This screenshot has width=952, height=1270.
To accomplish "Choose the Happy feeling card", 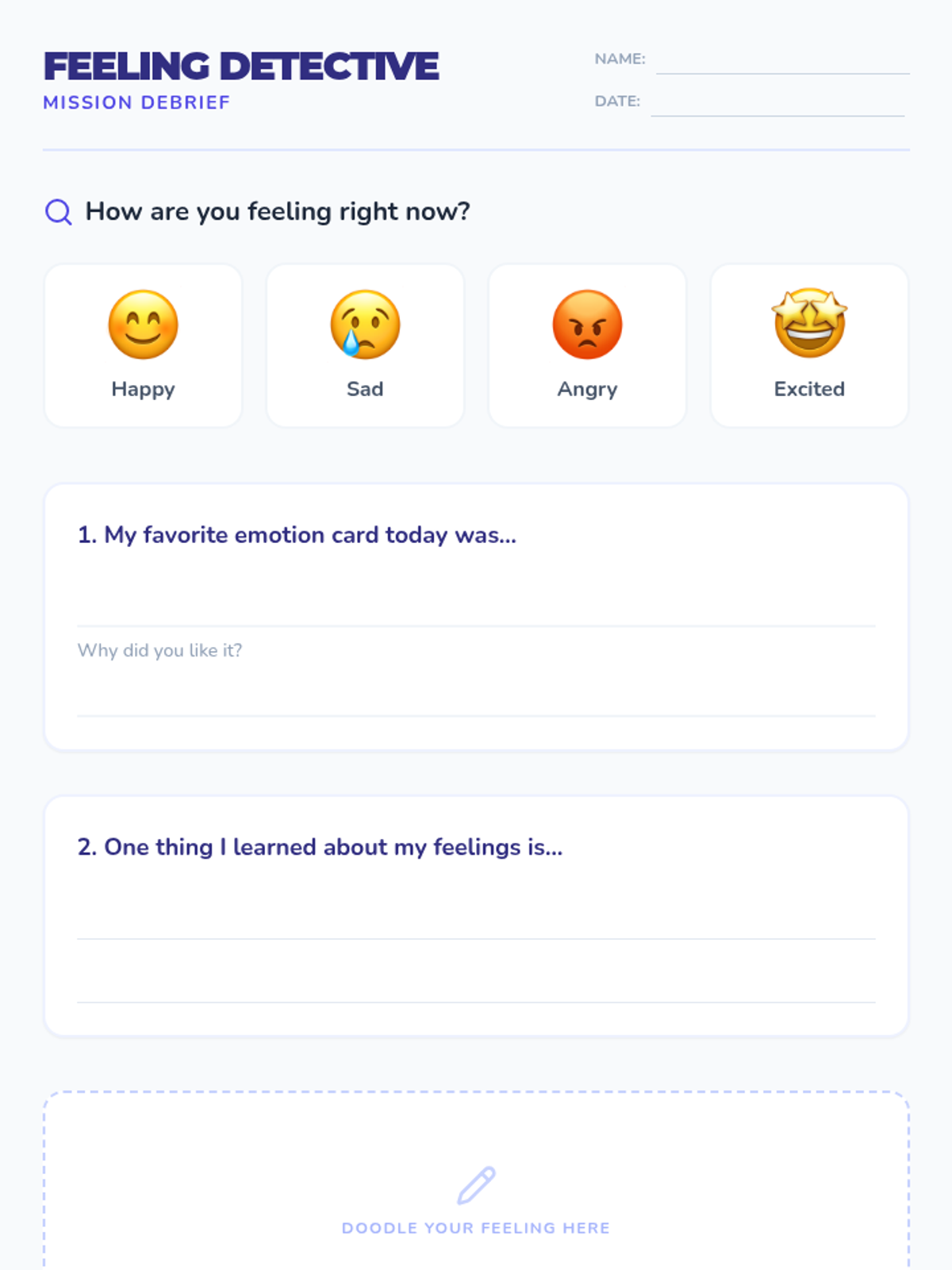I will click(143, 346).
